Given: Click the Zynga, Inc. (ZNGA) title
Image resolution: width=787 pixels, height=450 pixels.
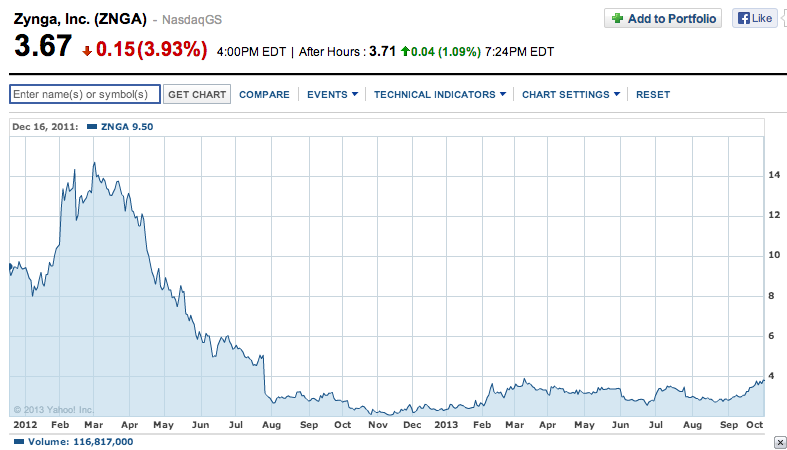Looking at the screenshot, I should click(80, 19).
